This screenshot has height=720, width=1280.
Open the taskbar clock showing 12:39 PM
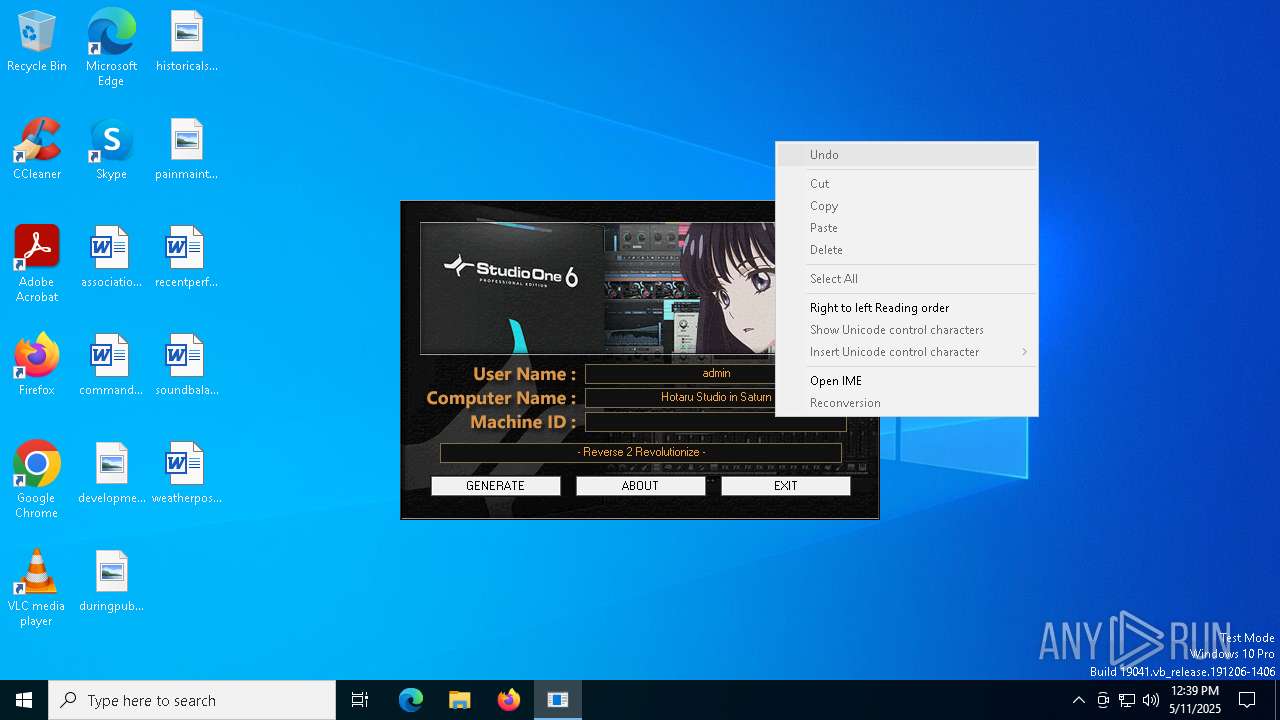coord(1195,700)
